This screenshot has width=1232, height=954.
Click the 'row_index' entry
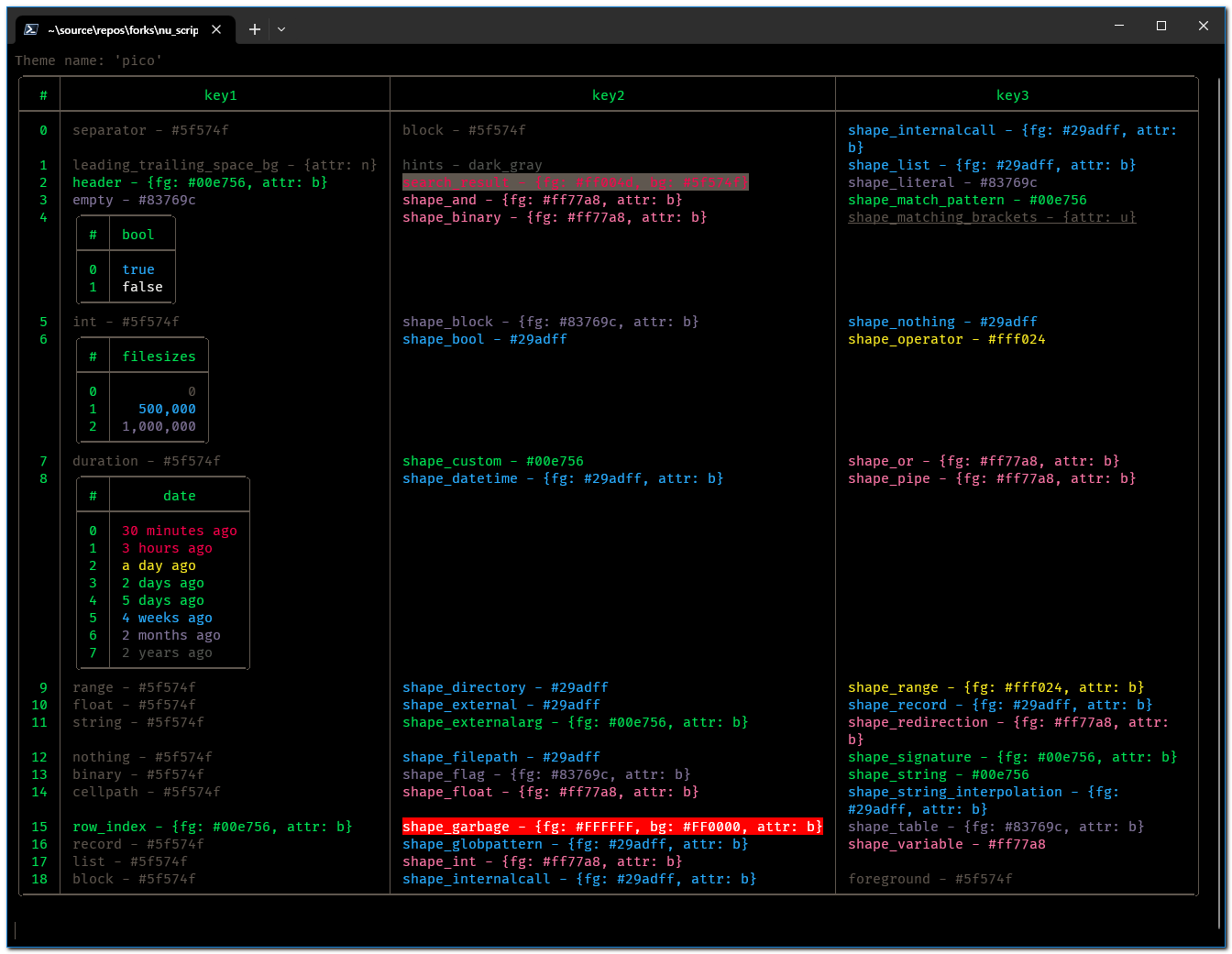click(x=213, y=827)
